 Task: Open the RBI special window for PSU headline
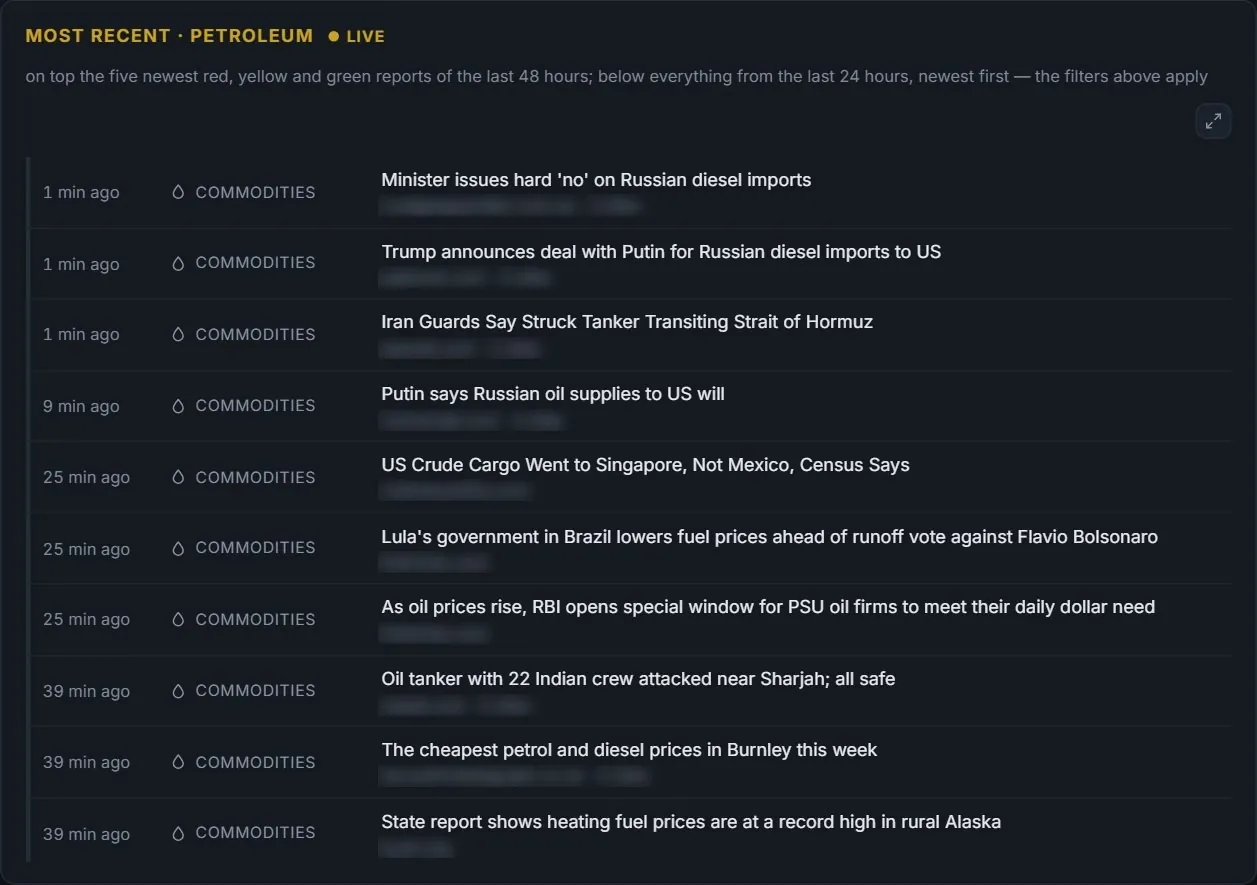[x=768, y=607]
